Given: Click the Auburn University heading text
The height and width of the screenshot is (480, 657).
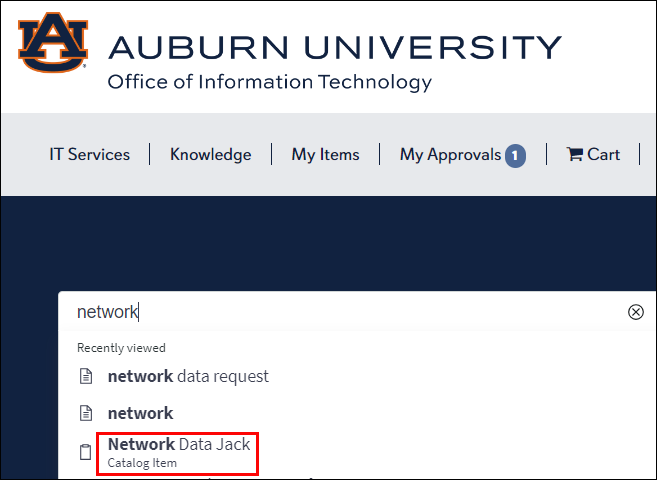Looking at the screenshot, I should tap(334, 47).
